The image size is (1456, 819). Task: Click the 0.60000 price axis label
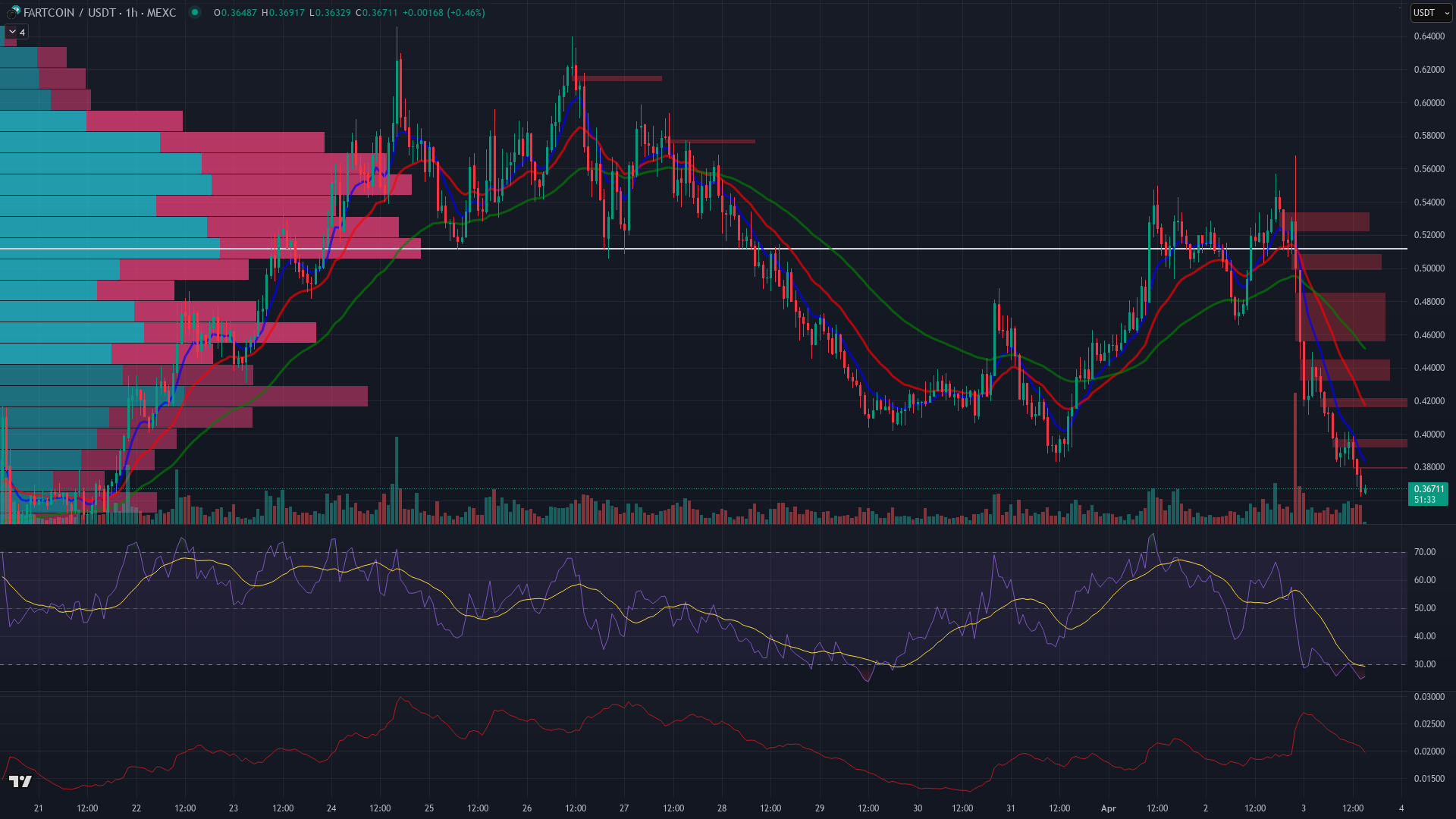pyautogui.click(x=1429, y=103)
